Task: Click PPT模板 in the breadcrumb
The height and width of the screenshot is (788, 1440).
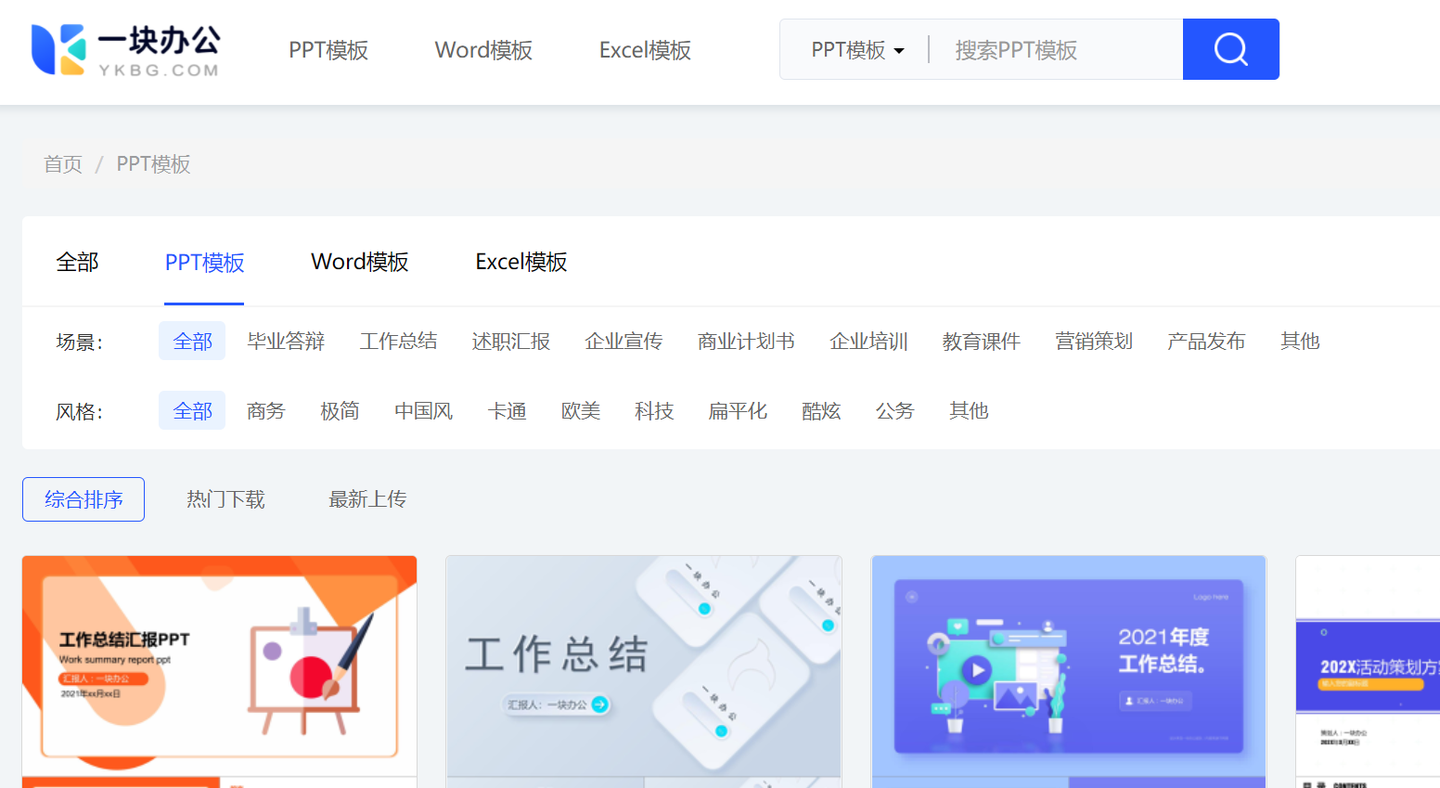Action: tap(153, 164)
